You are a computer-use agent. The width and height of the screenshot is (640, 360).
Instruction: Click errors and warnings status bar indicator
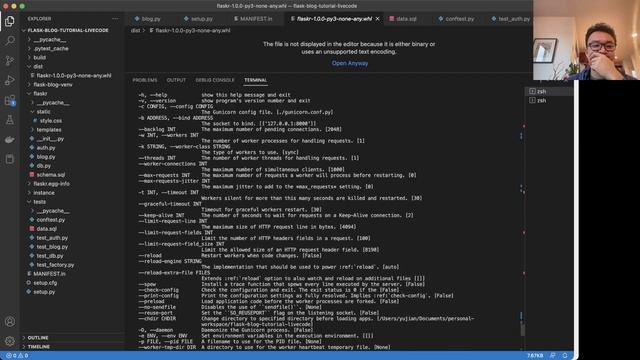(x=17, y=356)
